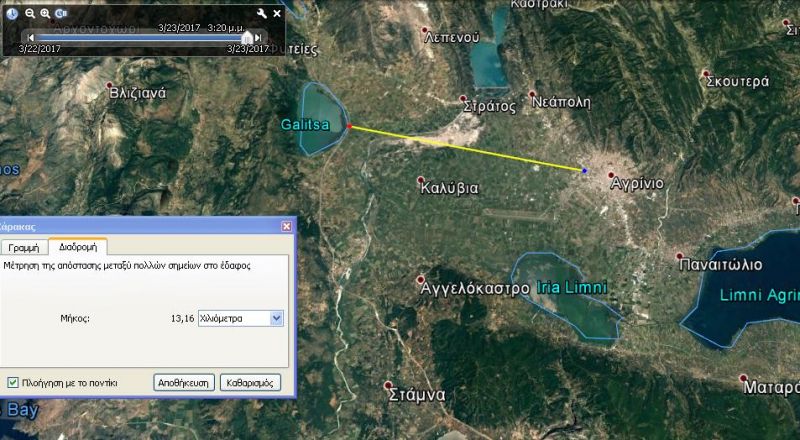Click the red start point of yellow line
This screenshot has width=800, height=440.
pos(348,127)
